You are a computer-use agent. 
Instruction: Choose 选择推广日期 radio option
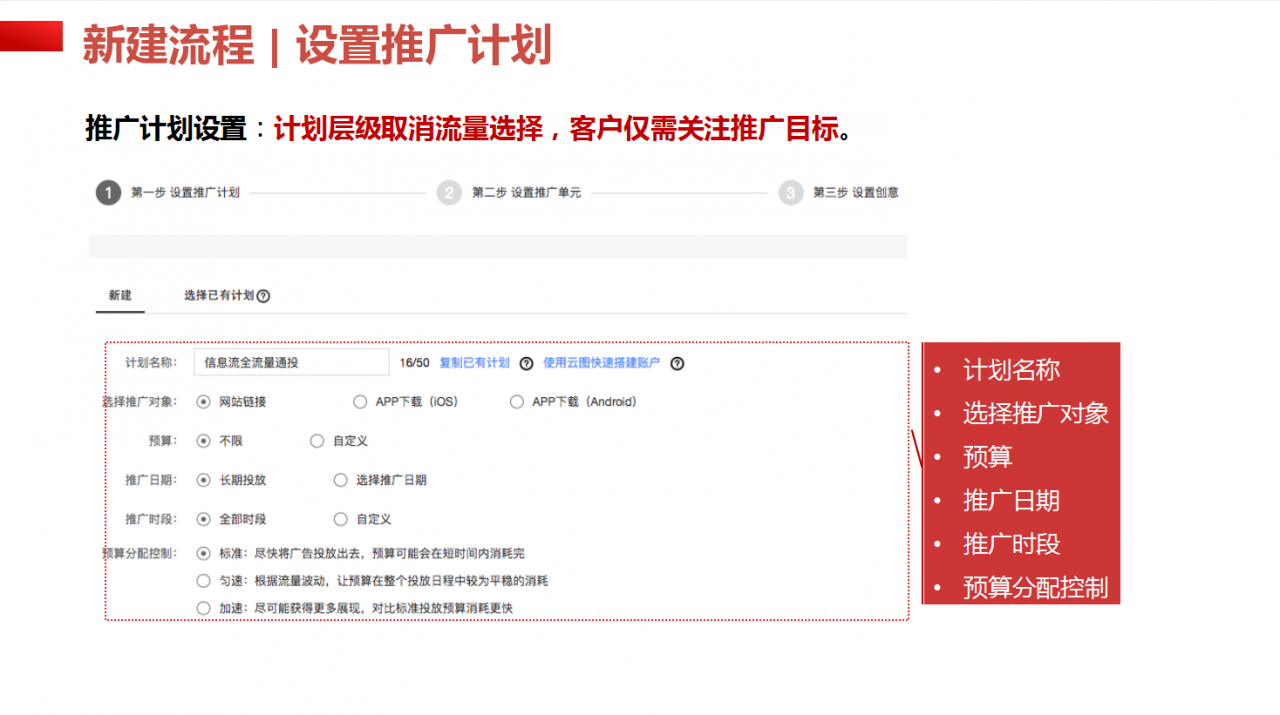341,480
